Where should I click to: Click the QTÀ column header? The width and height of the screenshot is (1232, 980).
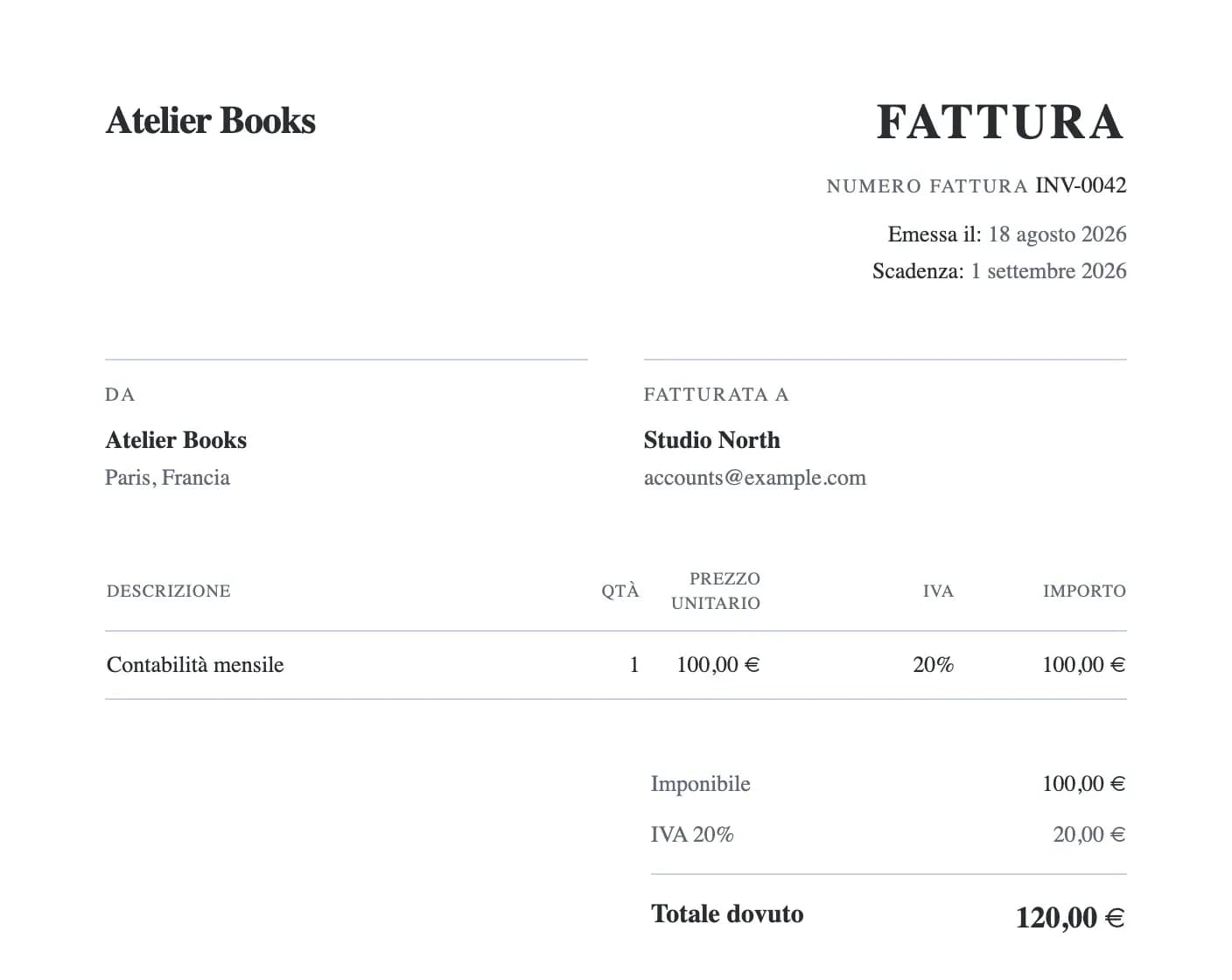[x=620, y=591]
